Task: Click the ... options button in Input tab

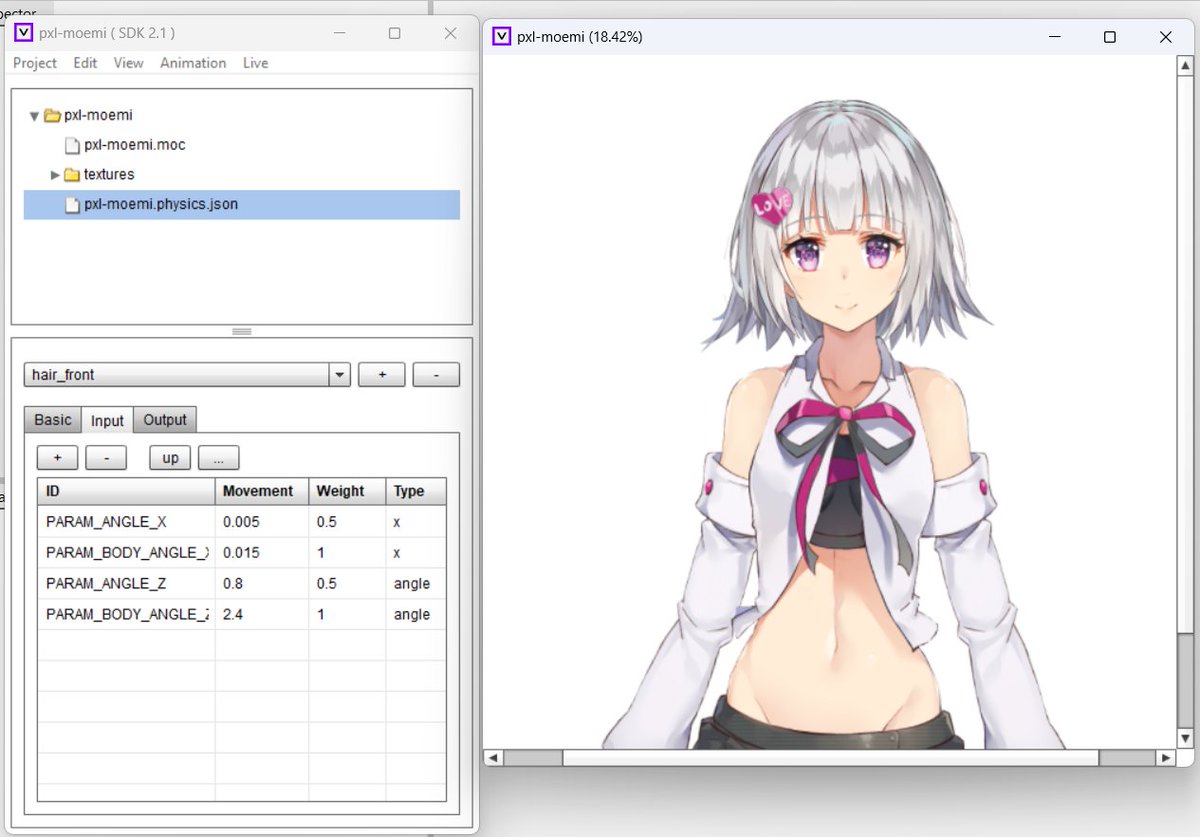Action: pyautogui.click(x=218, y=457)
